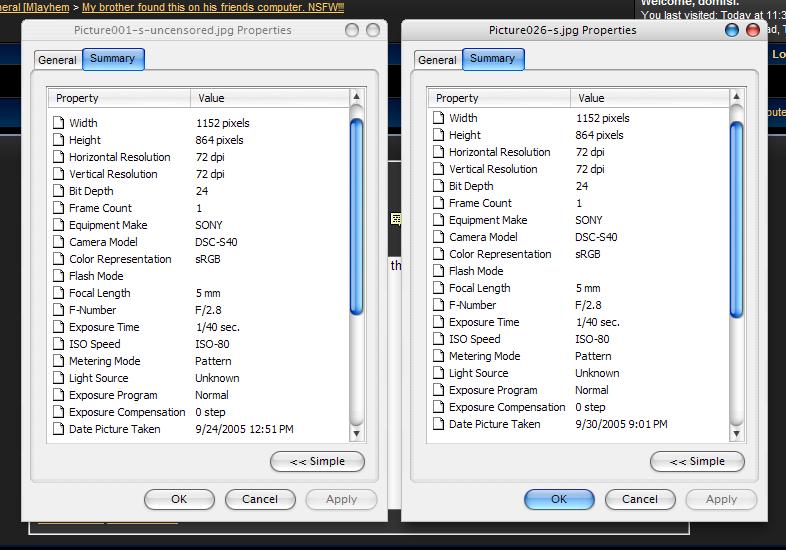Screen dimensions: 786x550
Task: Click scroll up arrow in Picture026 property list
Action: click(x=736, y=96)
